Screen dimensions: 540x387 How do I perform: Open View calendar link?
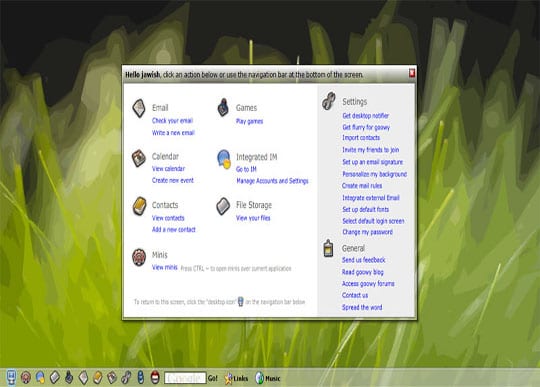click(x=168, y=169)
